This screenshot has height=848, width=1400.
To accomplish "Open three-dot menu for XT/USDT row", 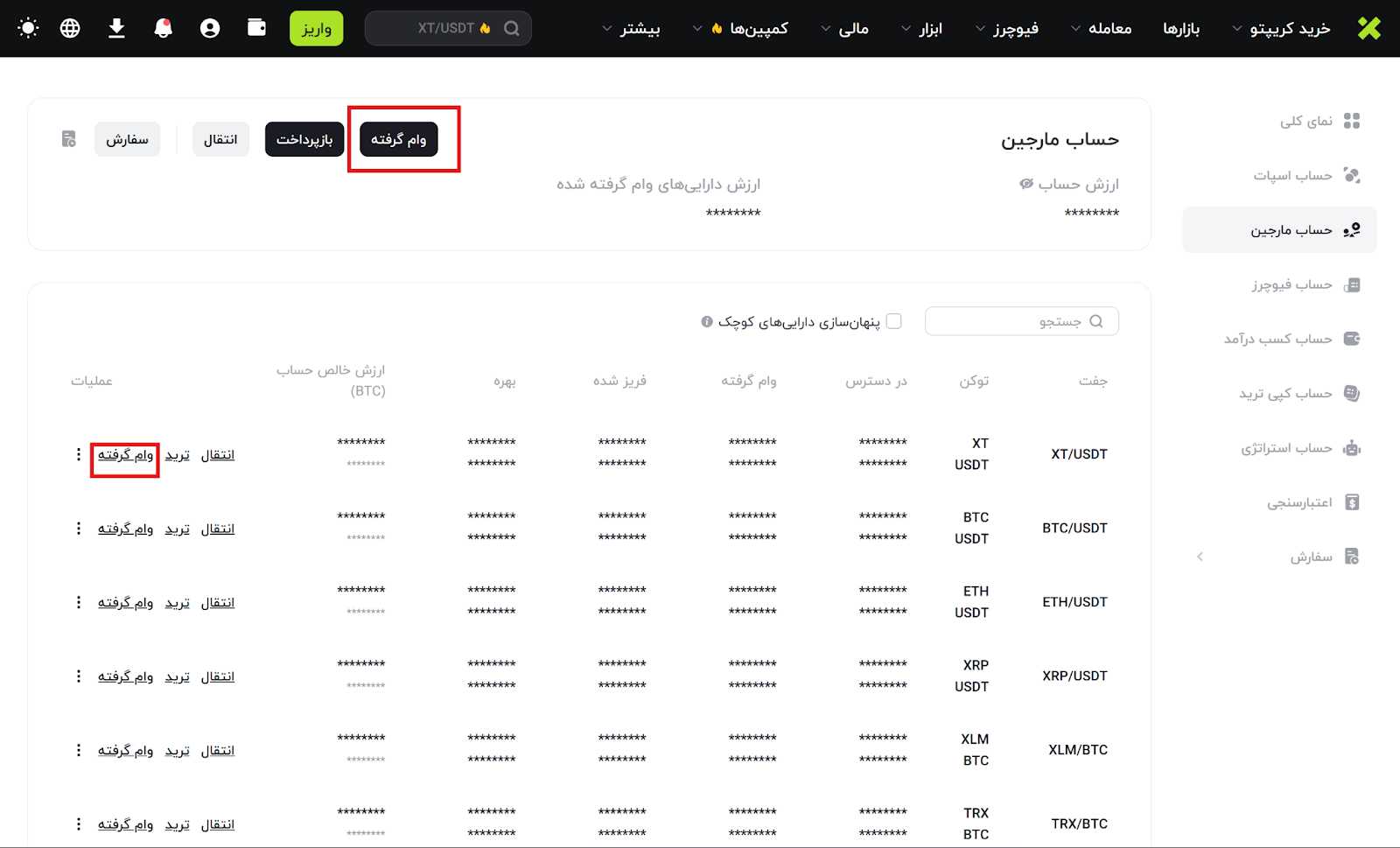I will [79, 454].
